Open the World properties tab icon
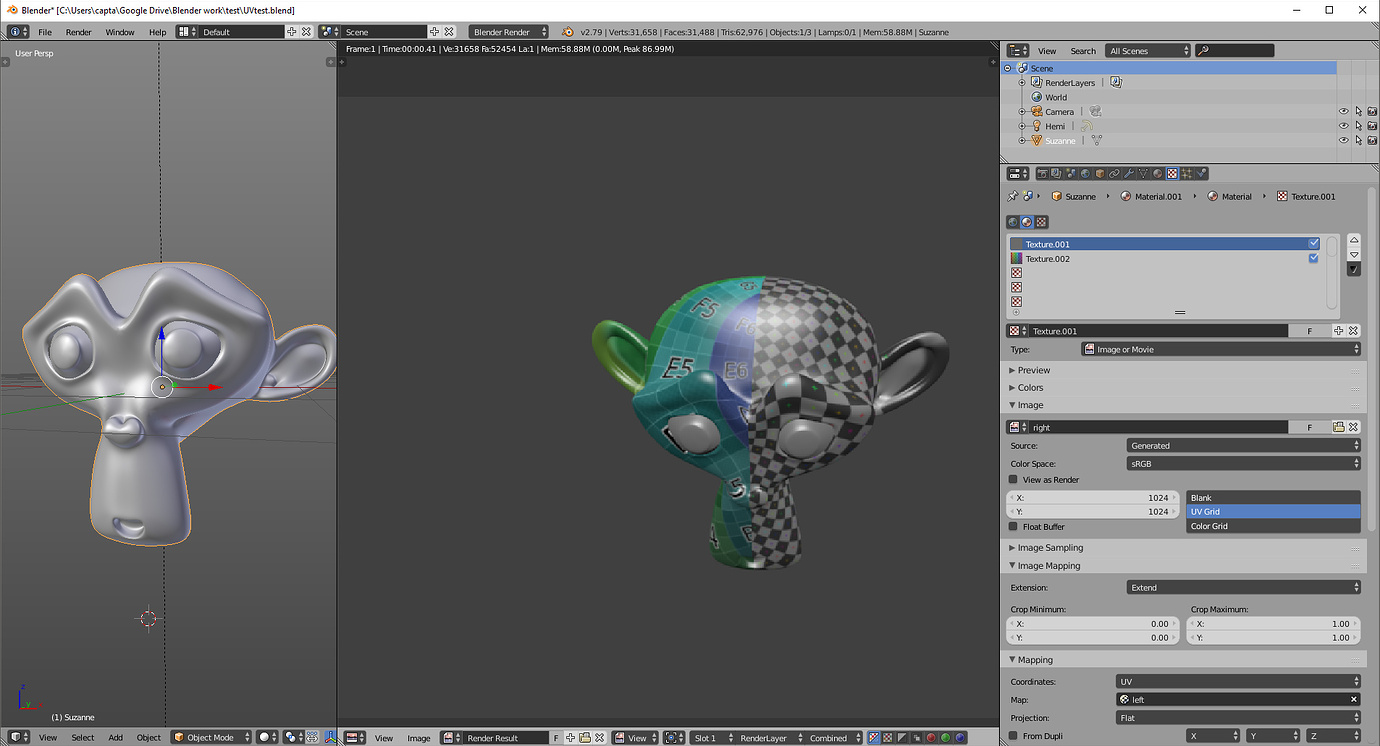This screenshot has height=746, width=1380. point(1085,173)
